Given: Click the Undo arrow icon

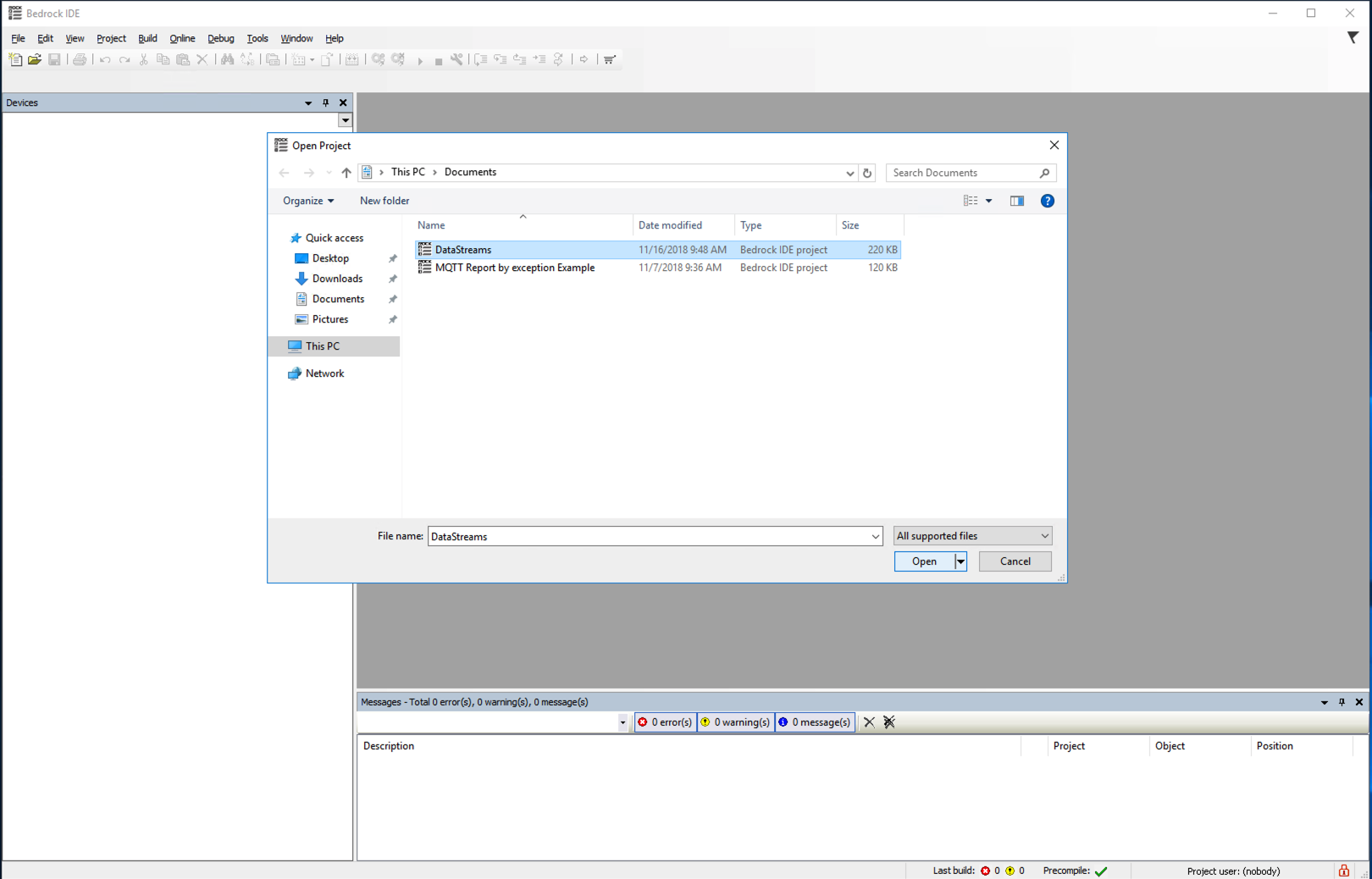Looking at the screenshot, I should pyautogui.click(x=105, y=59).
